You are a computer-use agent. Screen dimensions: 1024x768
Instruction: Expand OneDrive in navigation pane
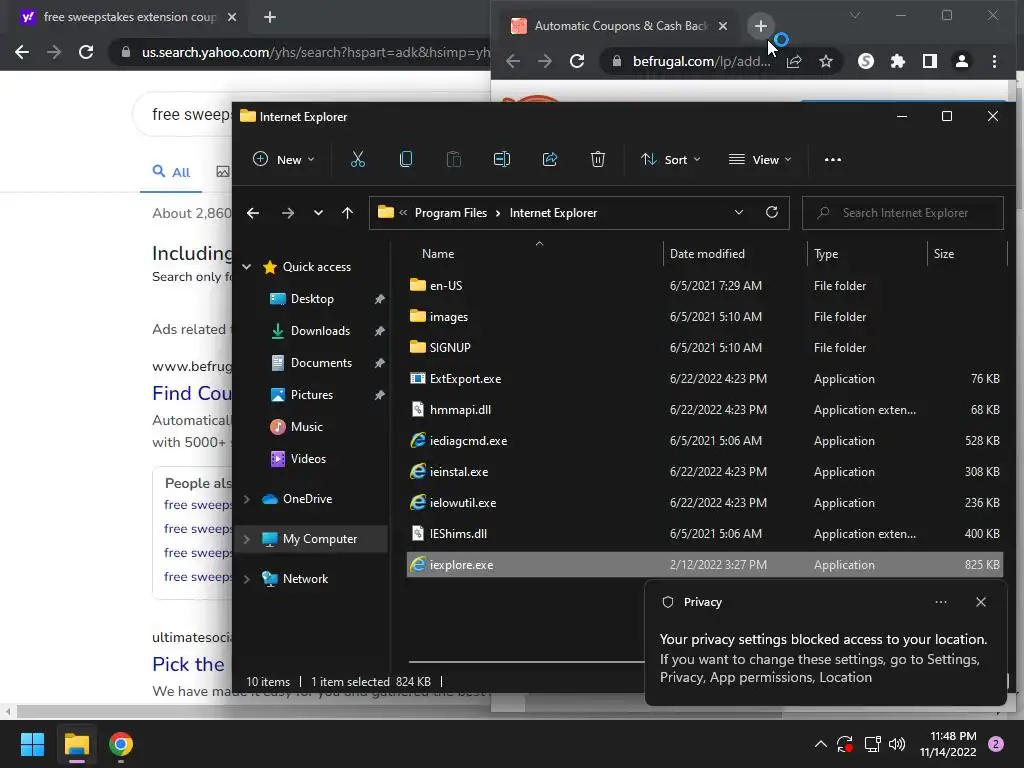click(x=247, y=499)
